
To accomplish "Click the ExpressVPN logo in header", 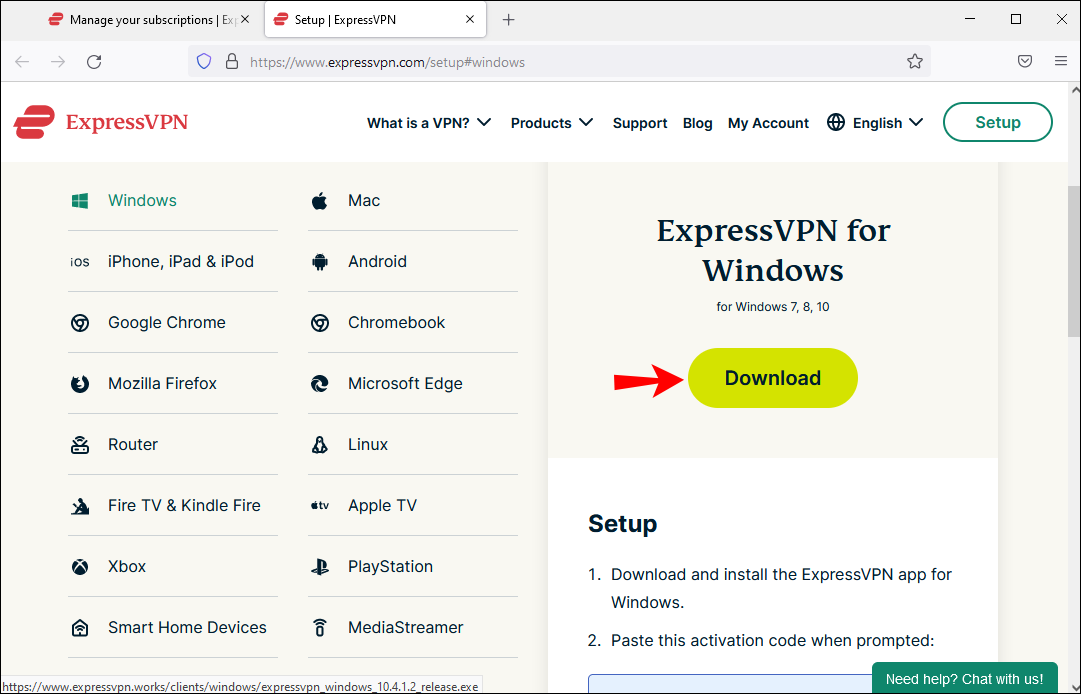I will pyautogui.click(x=101, y=123).
